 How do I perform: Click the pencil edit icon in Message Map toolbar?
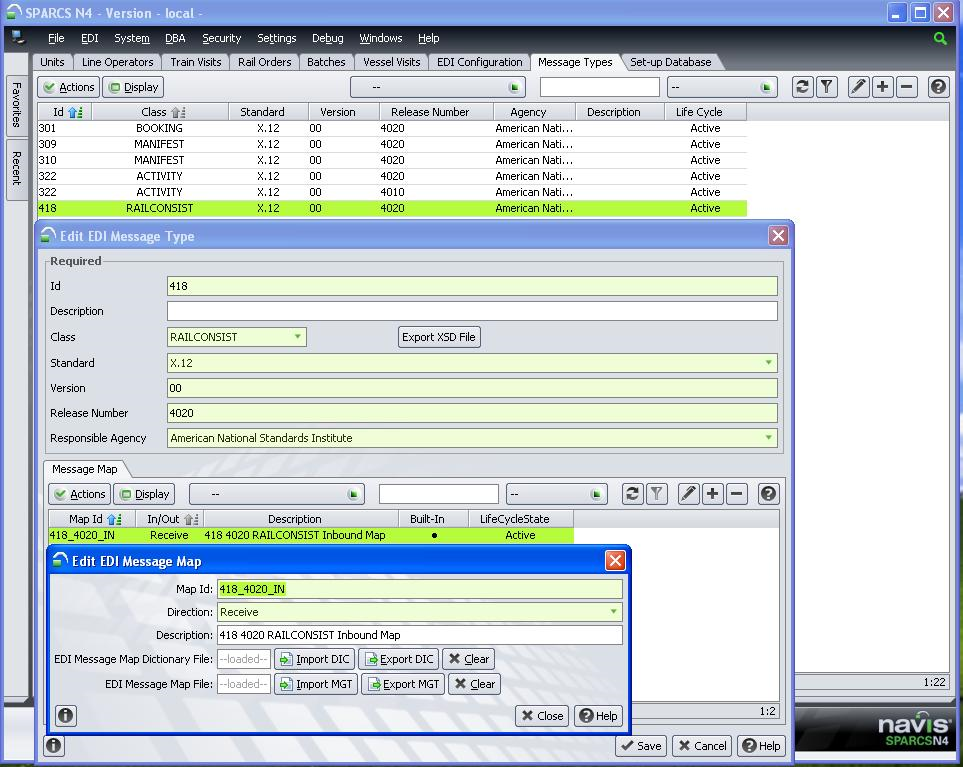688,494
